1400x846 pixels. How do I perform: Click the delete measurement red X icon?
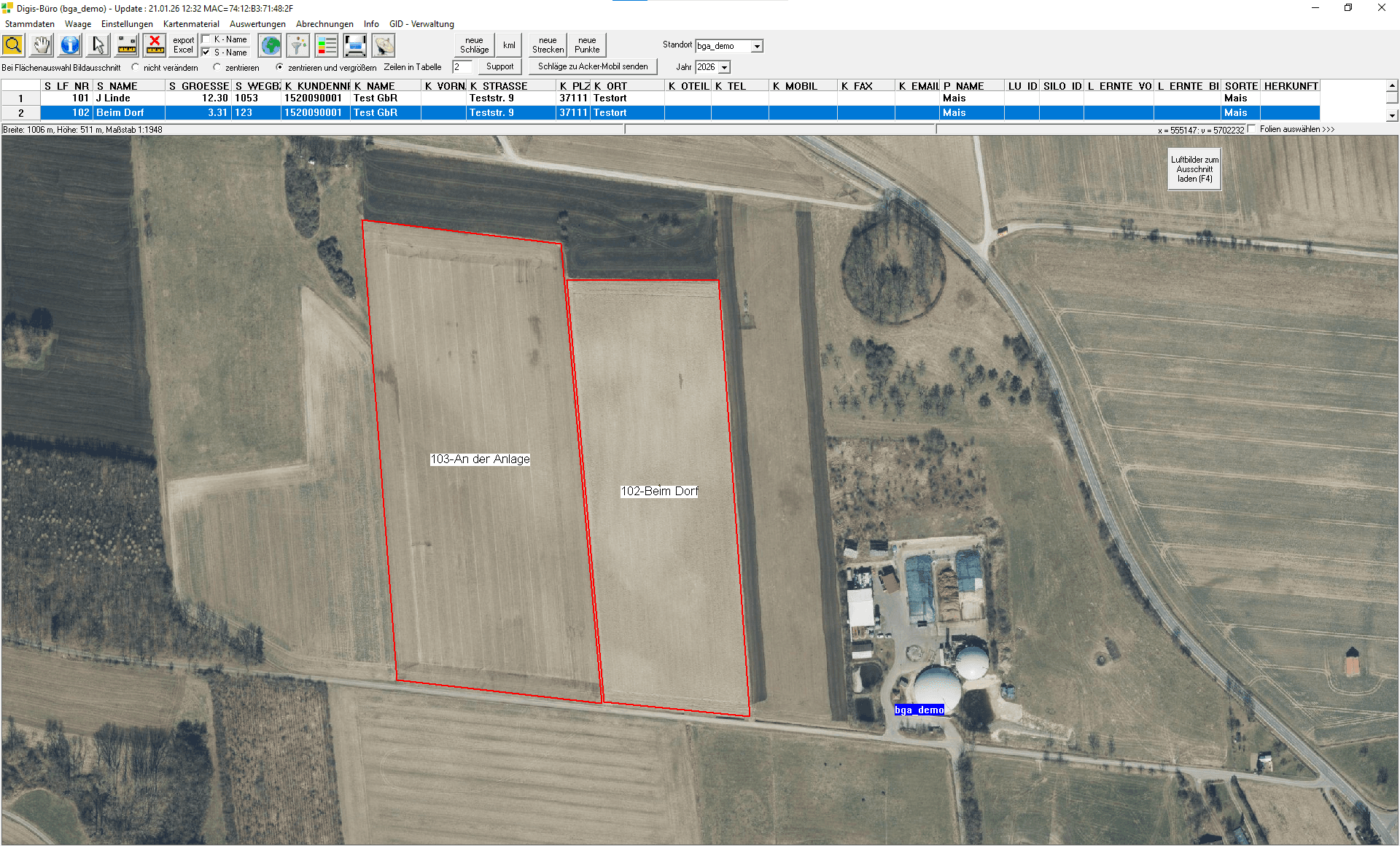155,45
